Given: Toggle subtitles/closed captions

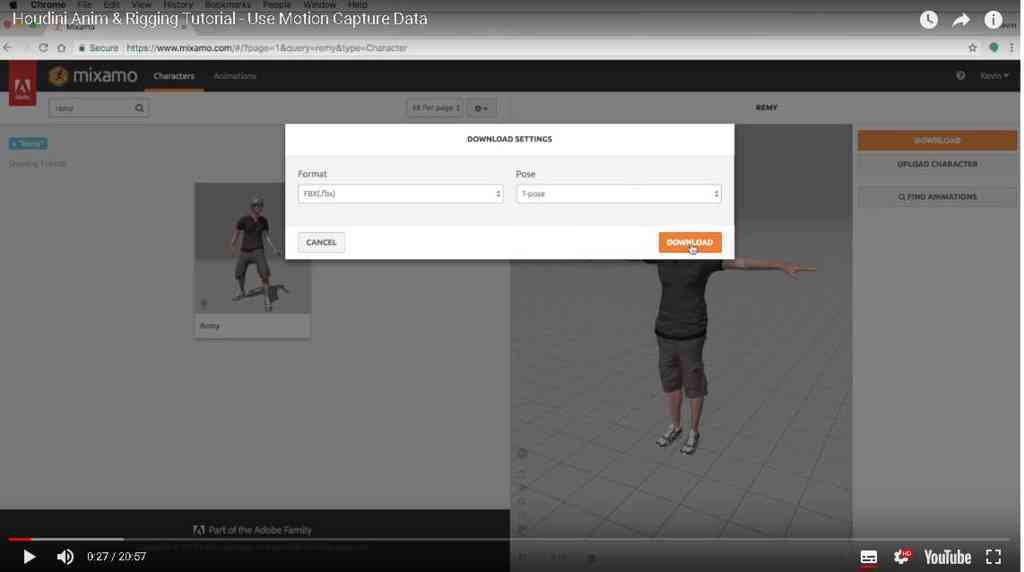Looking at the screenshot, I should tap(869, 558).
